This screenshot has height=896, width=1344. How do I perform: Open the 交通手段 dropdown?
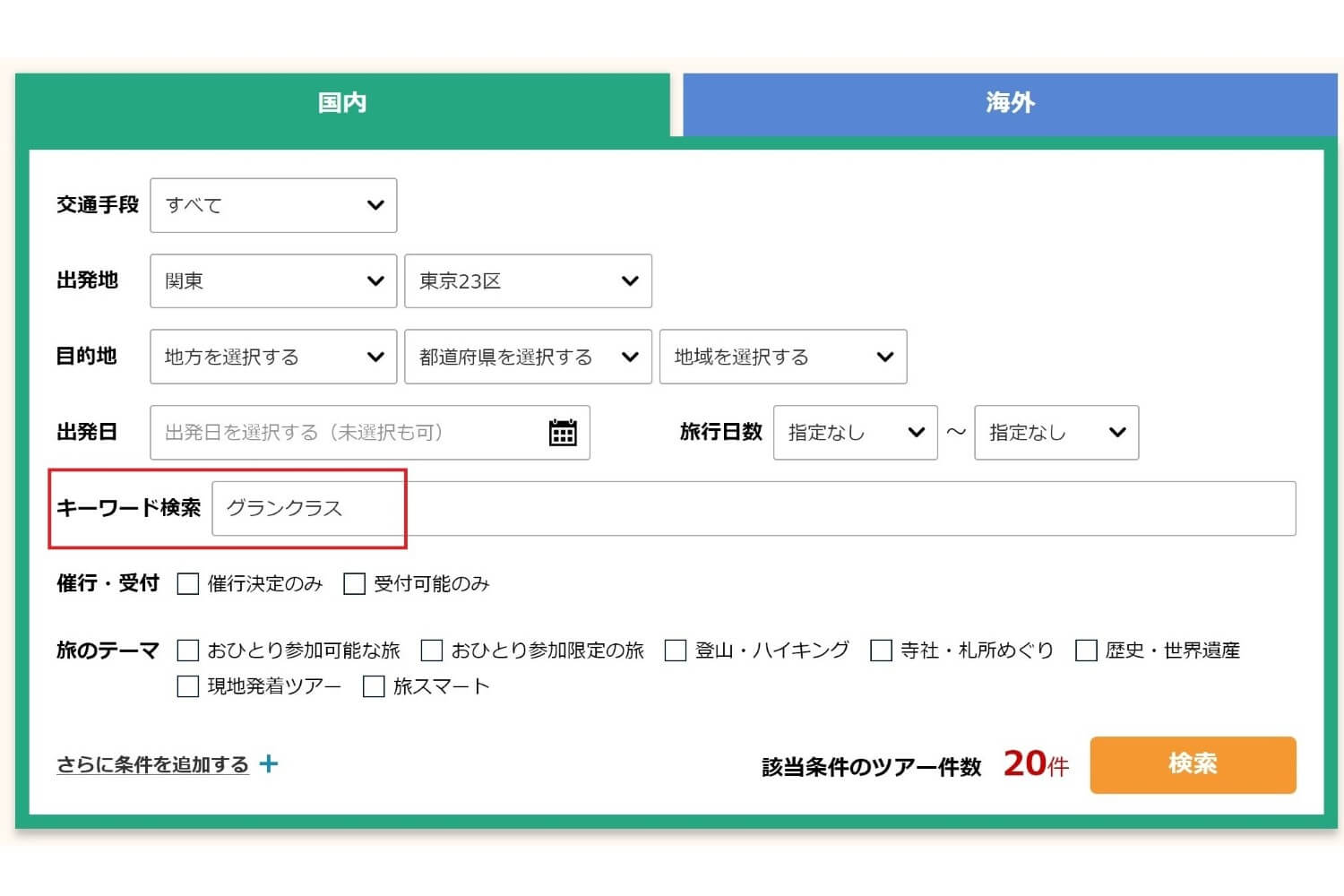pos(273,205)
